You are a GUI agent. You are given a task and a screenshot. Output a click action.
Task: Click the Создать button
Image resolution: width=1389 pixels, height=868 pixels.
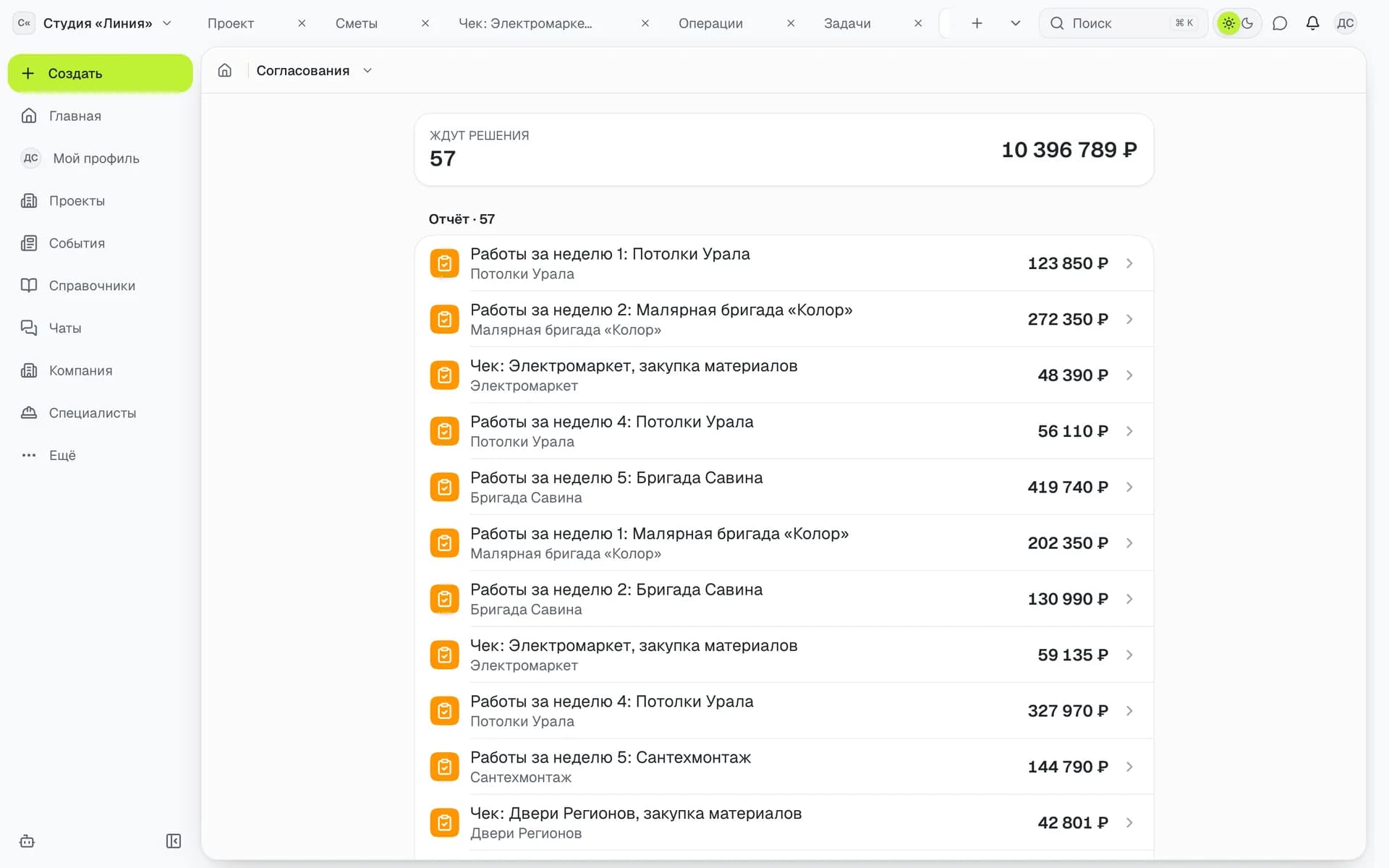pos(100,73)
